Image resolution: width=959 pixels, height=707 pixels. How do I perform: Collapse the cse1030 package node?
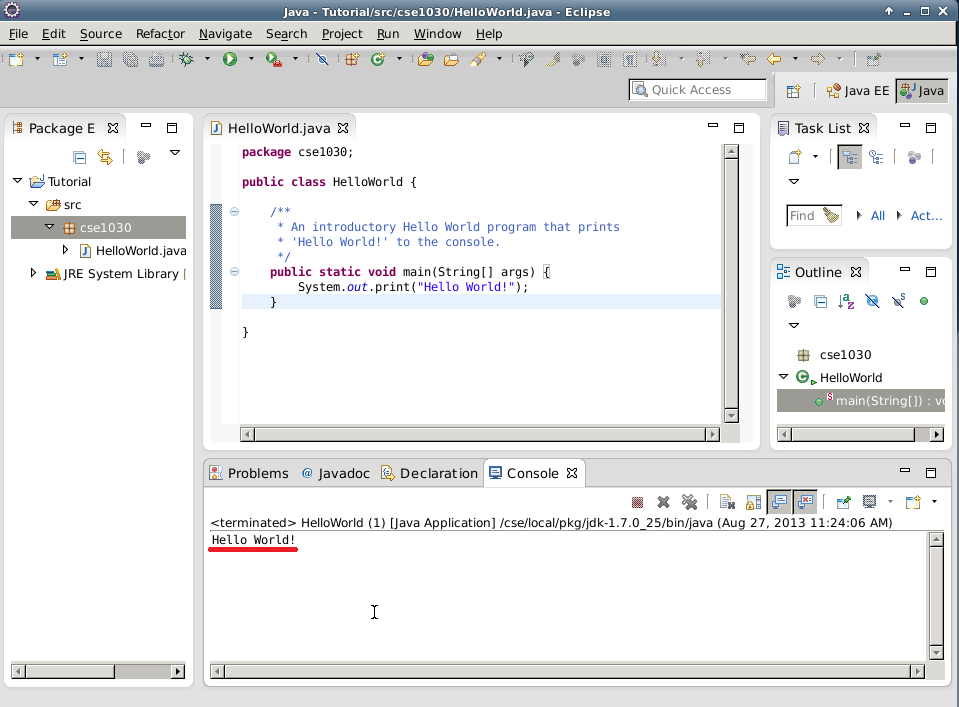coord(50,226)
